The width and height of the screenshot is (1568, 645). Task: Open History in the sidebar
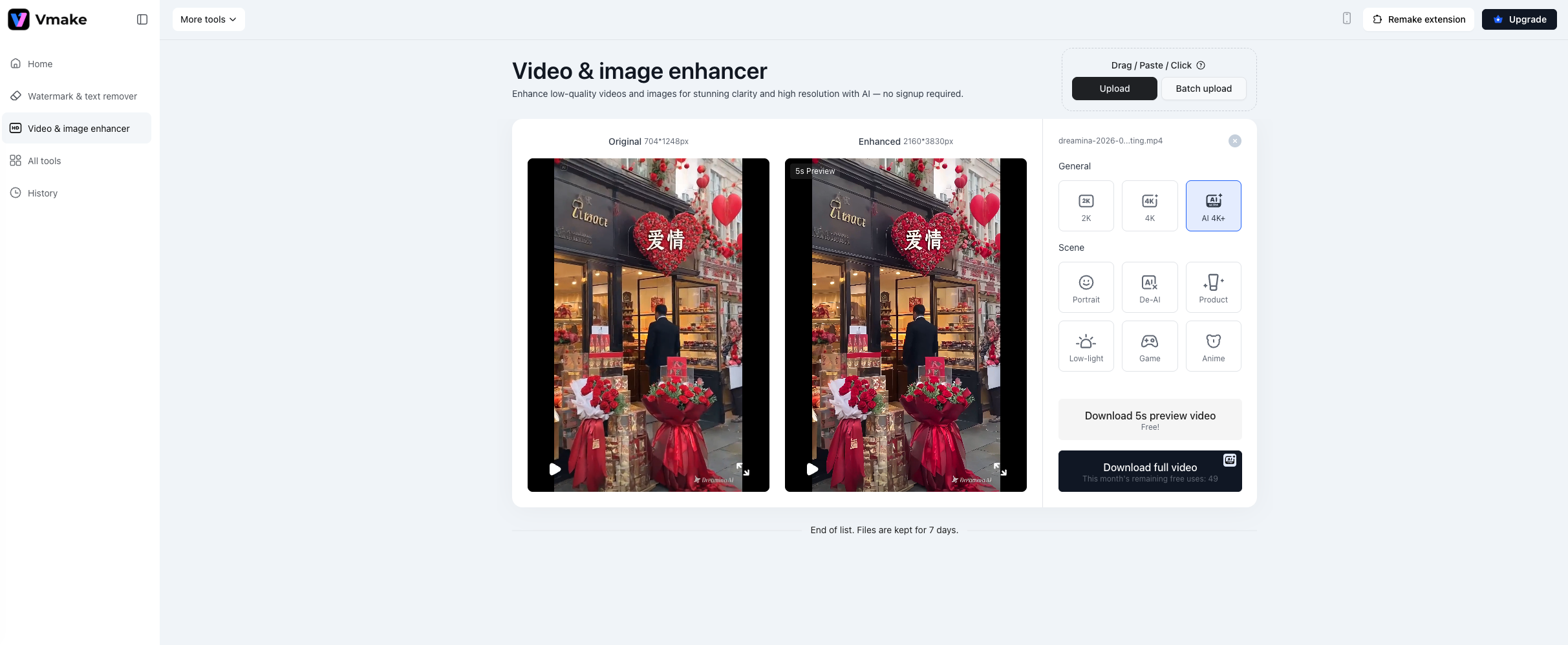coord(43,193)
